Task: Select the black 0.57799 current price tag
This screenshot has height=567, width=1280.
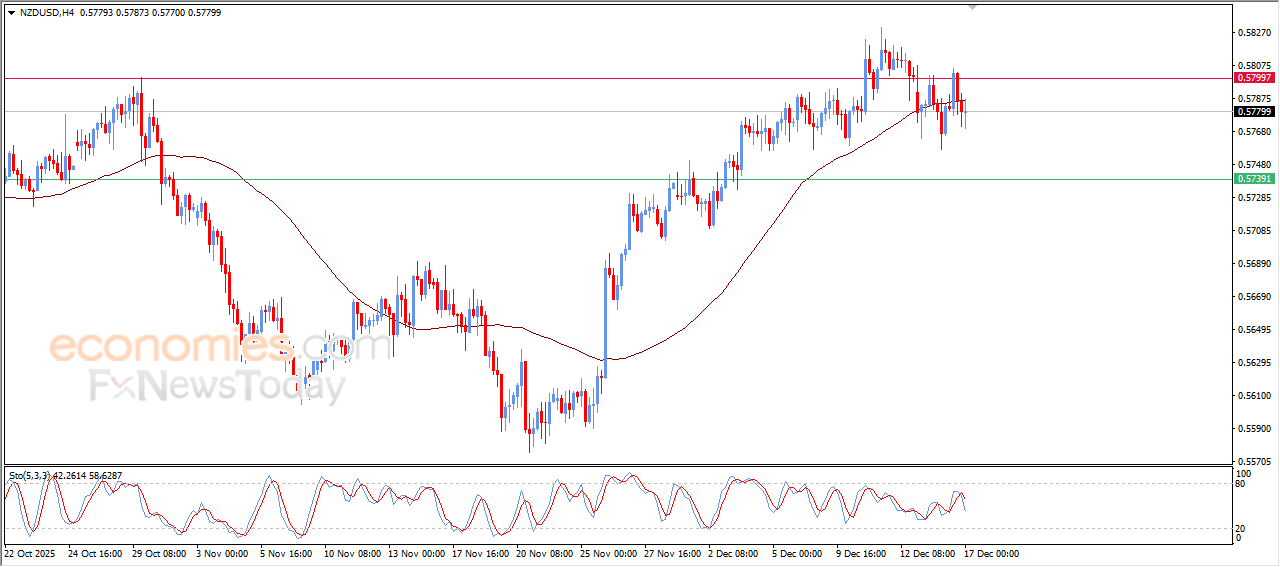Action: point(1253,112)
